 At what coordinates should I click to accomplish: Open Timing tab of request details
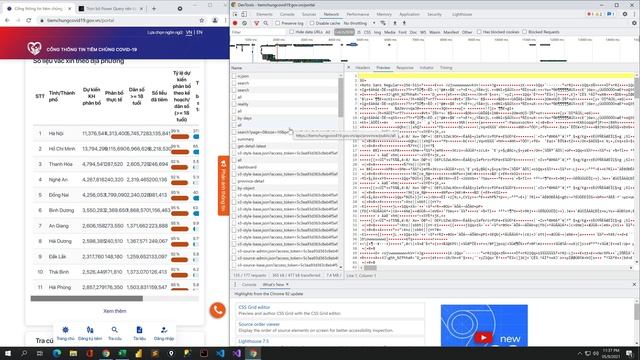coord(446,68)
